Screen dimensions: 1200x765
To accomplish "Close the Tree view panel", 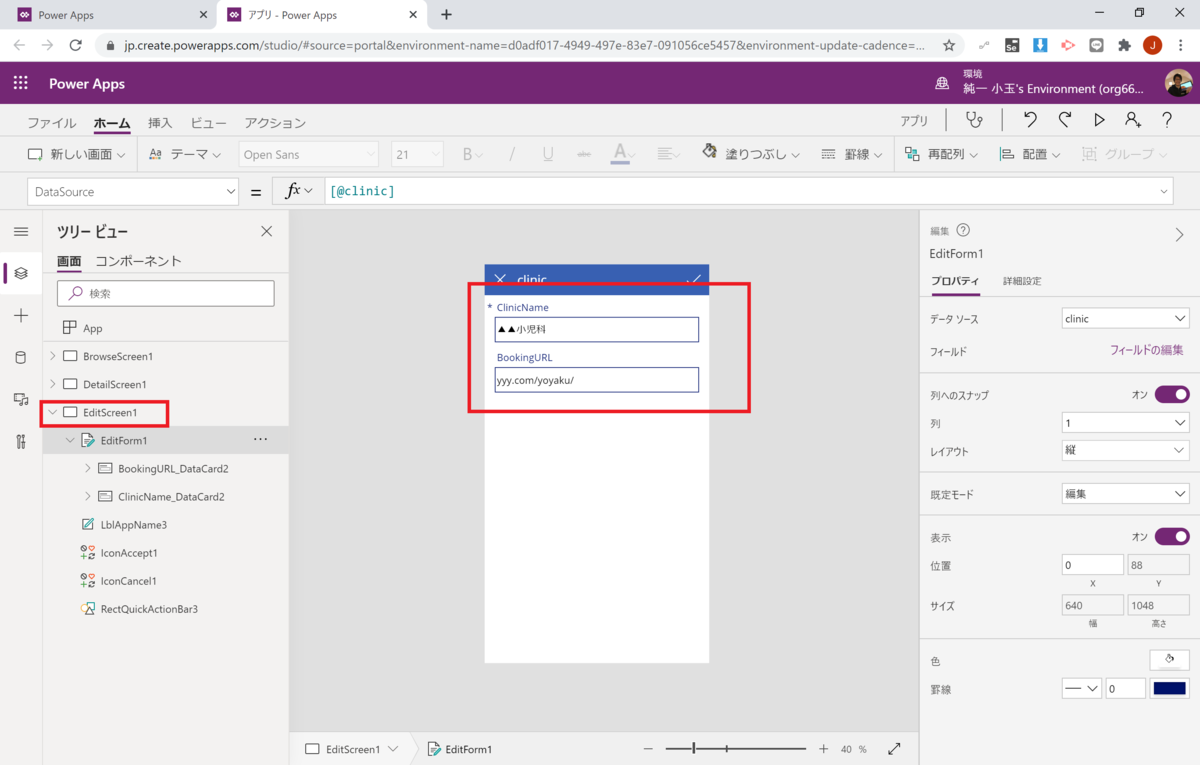I will point(266,231).
